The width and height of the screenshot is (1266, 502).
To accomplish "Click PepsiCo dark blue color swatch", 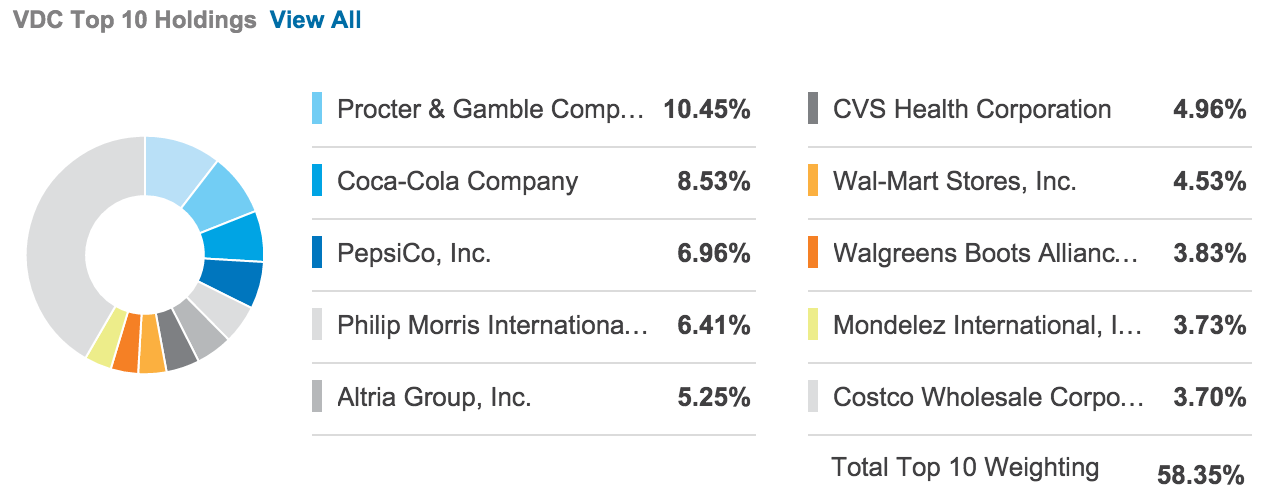I will coord(317,253).
